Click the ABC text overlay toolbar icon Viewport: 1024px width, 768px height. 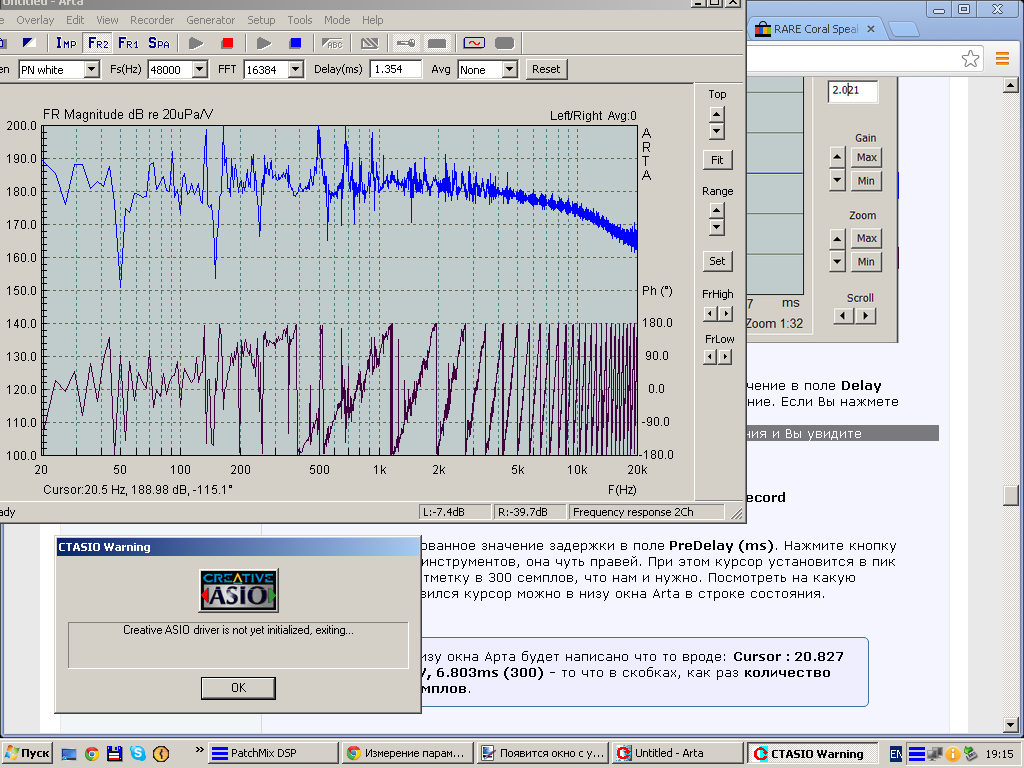[x=333, y=43]
